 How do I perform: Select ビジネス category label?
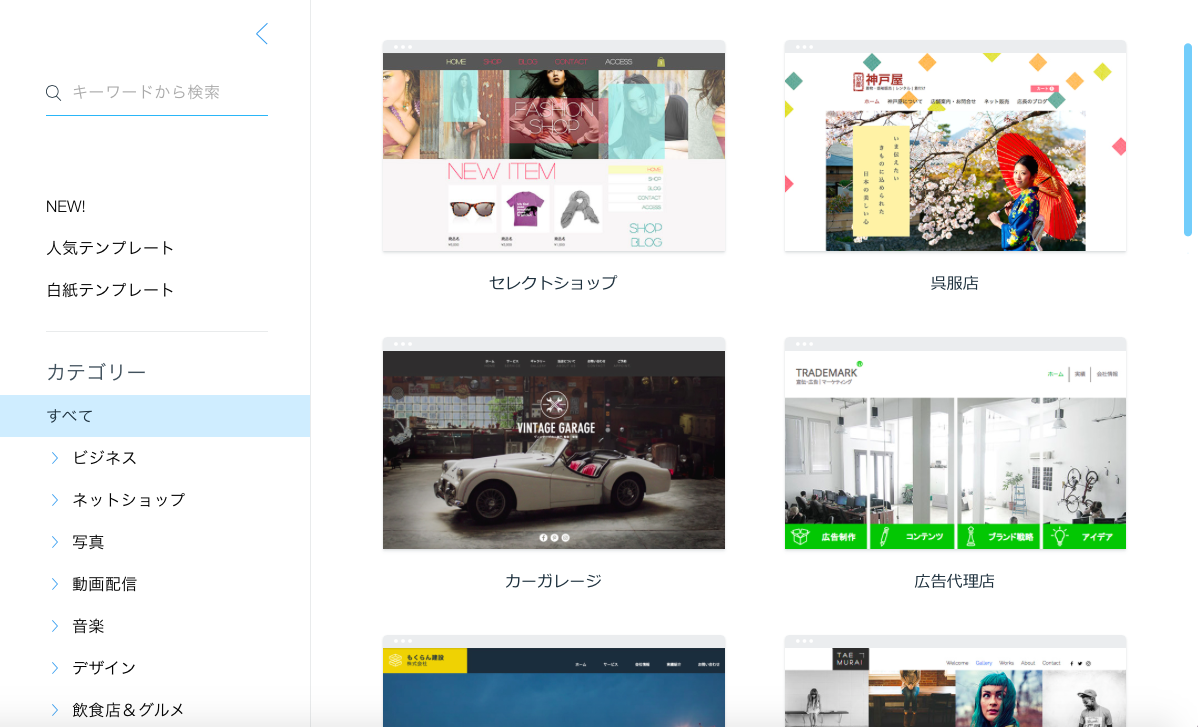tap(105, 458)
